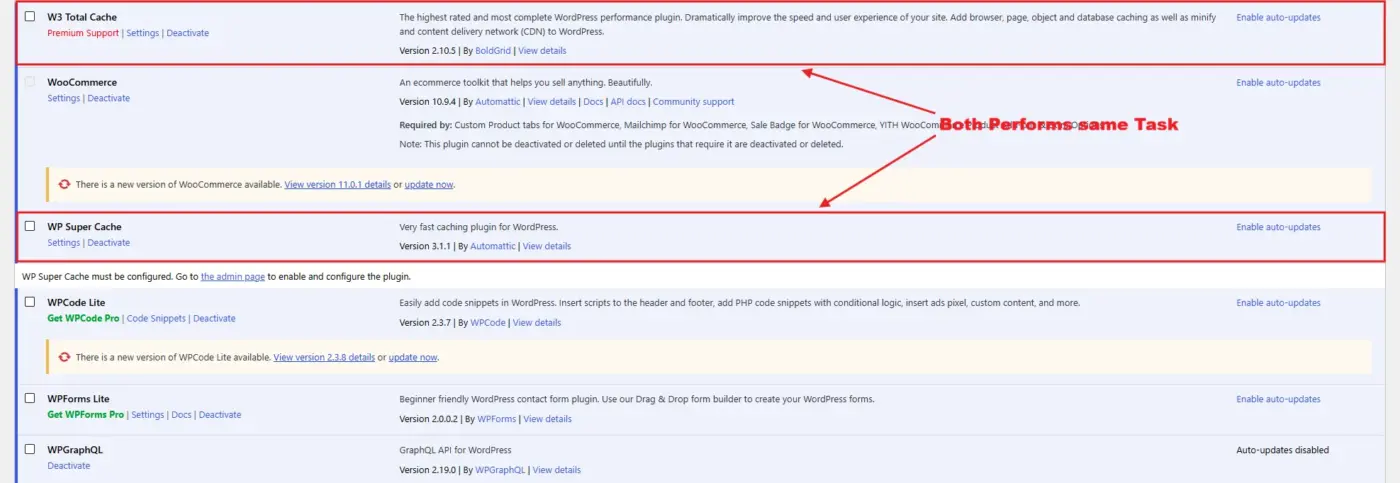Deactivate WPForms Lite plugin
The height and width of the screenshot is (483, 1400).
220,414
